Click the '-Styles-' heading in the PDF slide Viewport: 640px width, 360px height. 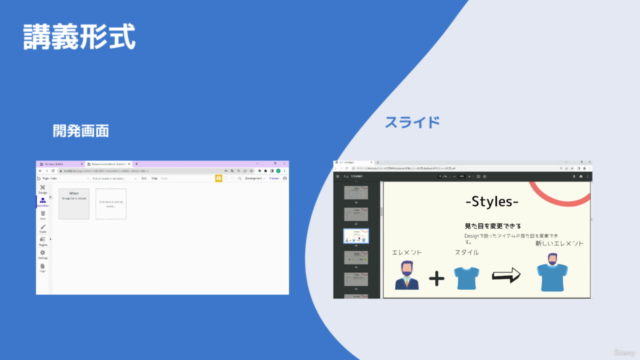coord(492,201)
